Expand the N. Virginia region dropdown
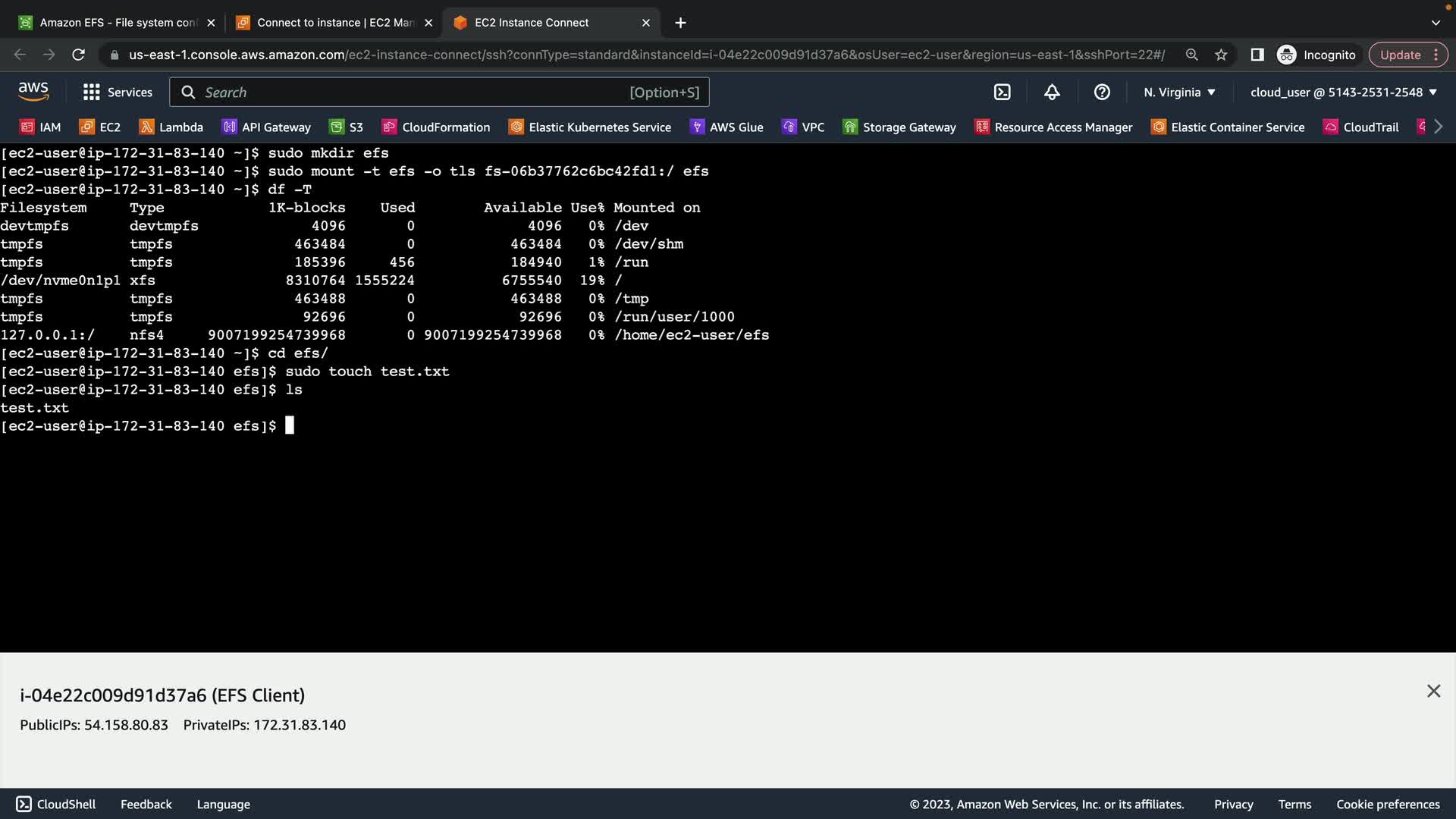The height and width of the screenshot is (819, 1456). 1179,92
